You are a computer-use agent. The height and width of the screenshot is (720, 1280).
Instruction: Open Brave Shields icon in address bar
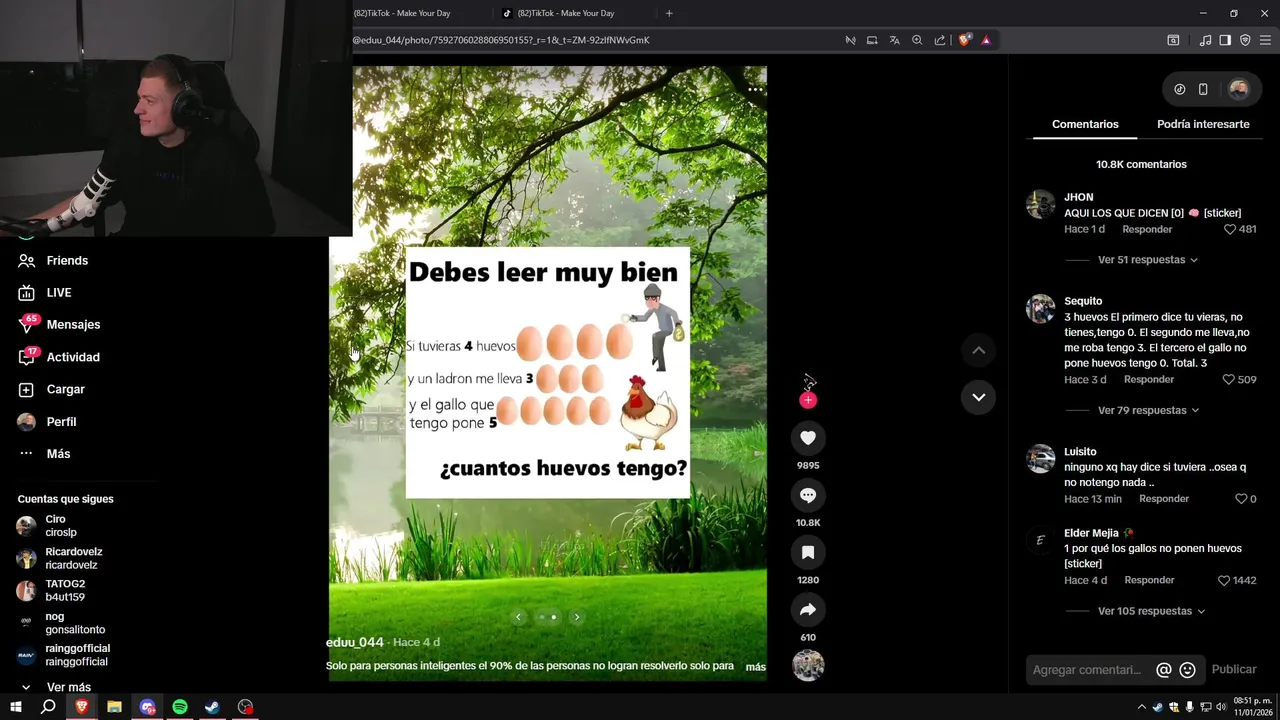965,40
